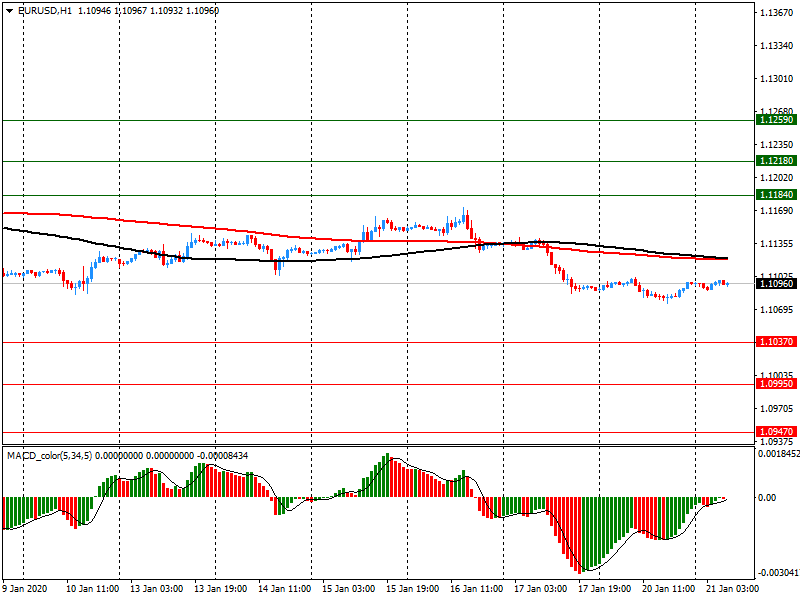Click the 14 Jan 11:00 time axis label
800x600 pixels.
284,588
